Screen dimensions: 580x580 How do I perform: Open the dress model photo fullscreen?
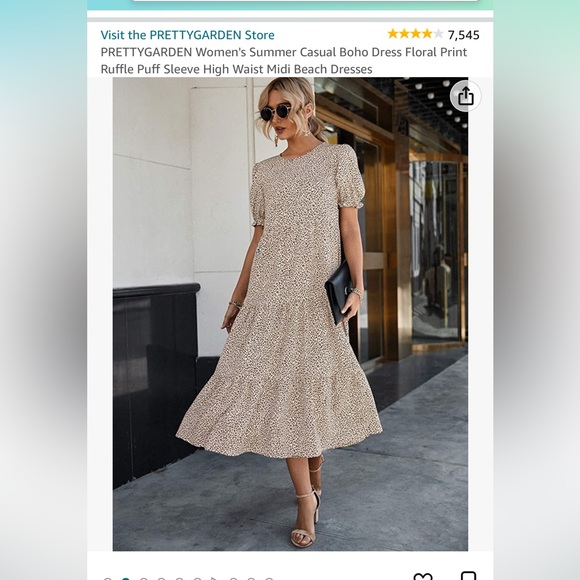click(290, 314)
